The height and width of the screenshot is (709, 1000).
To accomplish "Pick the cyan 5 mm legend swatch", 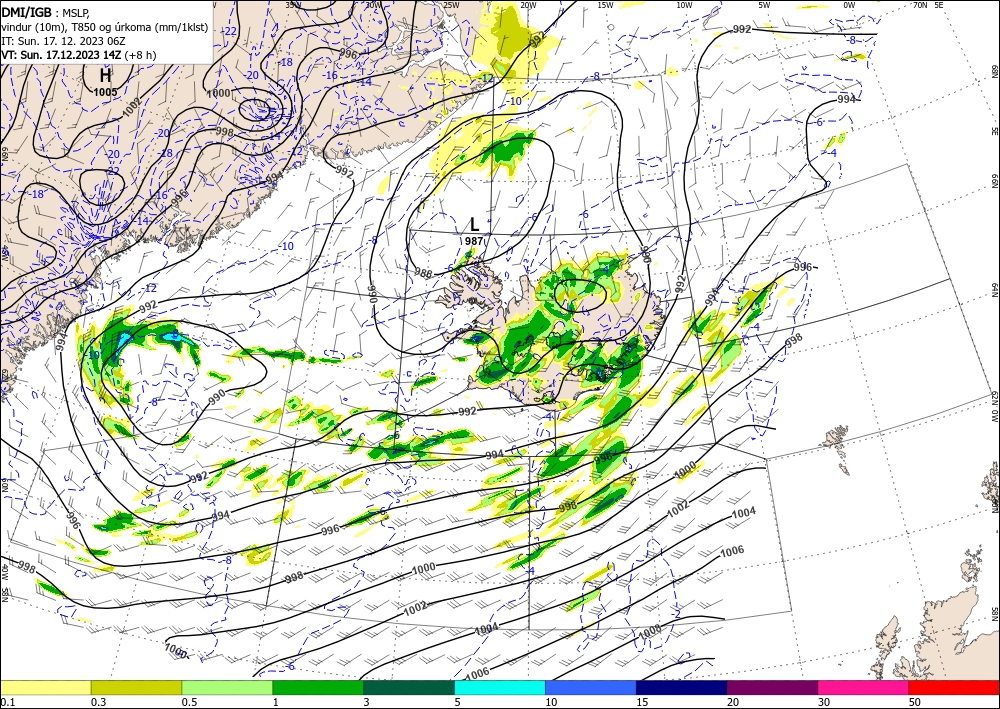I will pos(500,687).
